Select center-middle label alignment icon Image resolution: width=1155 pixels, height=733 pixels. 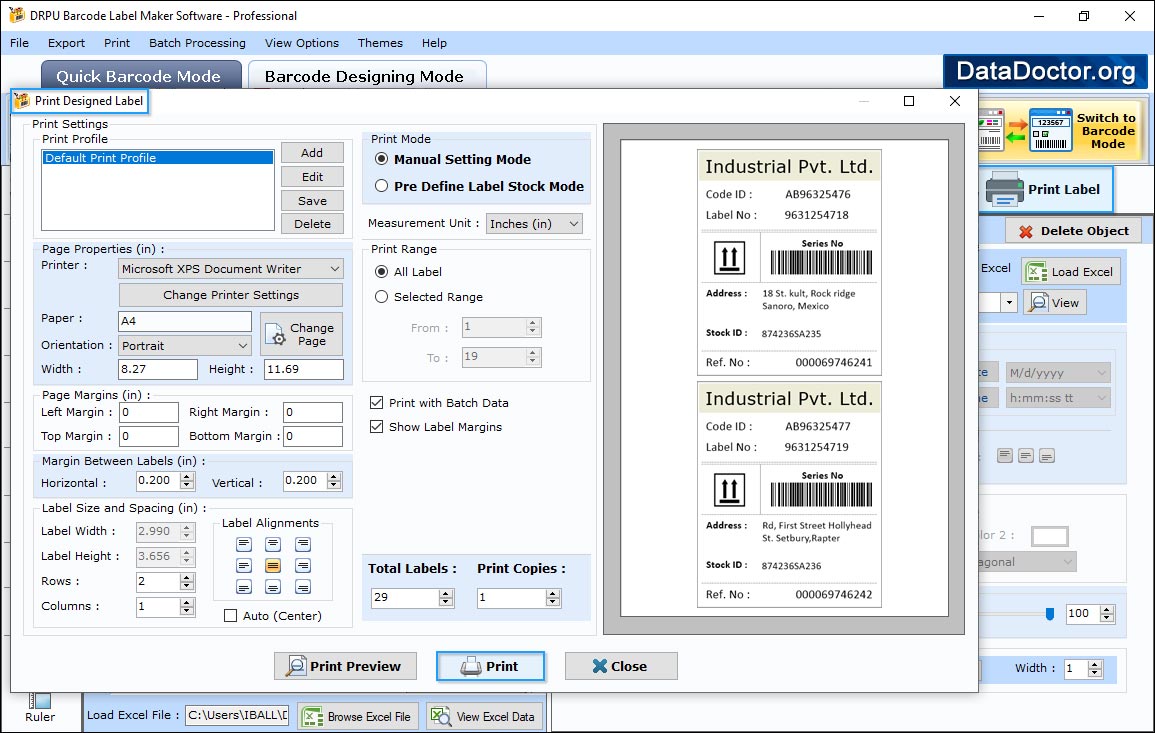click(273, 566)
